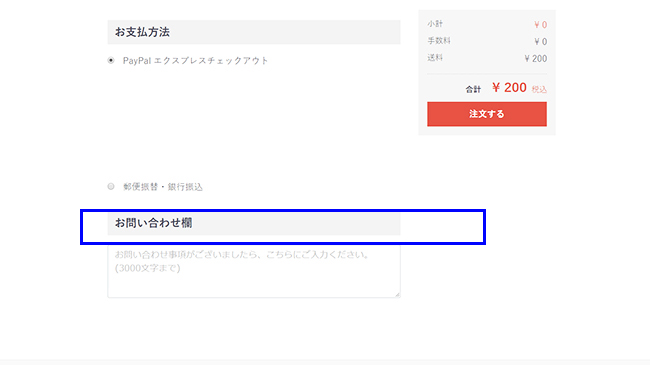Click the red ¥ 200 total amount

pyautogui.click(x=509, y=88)
